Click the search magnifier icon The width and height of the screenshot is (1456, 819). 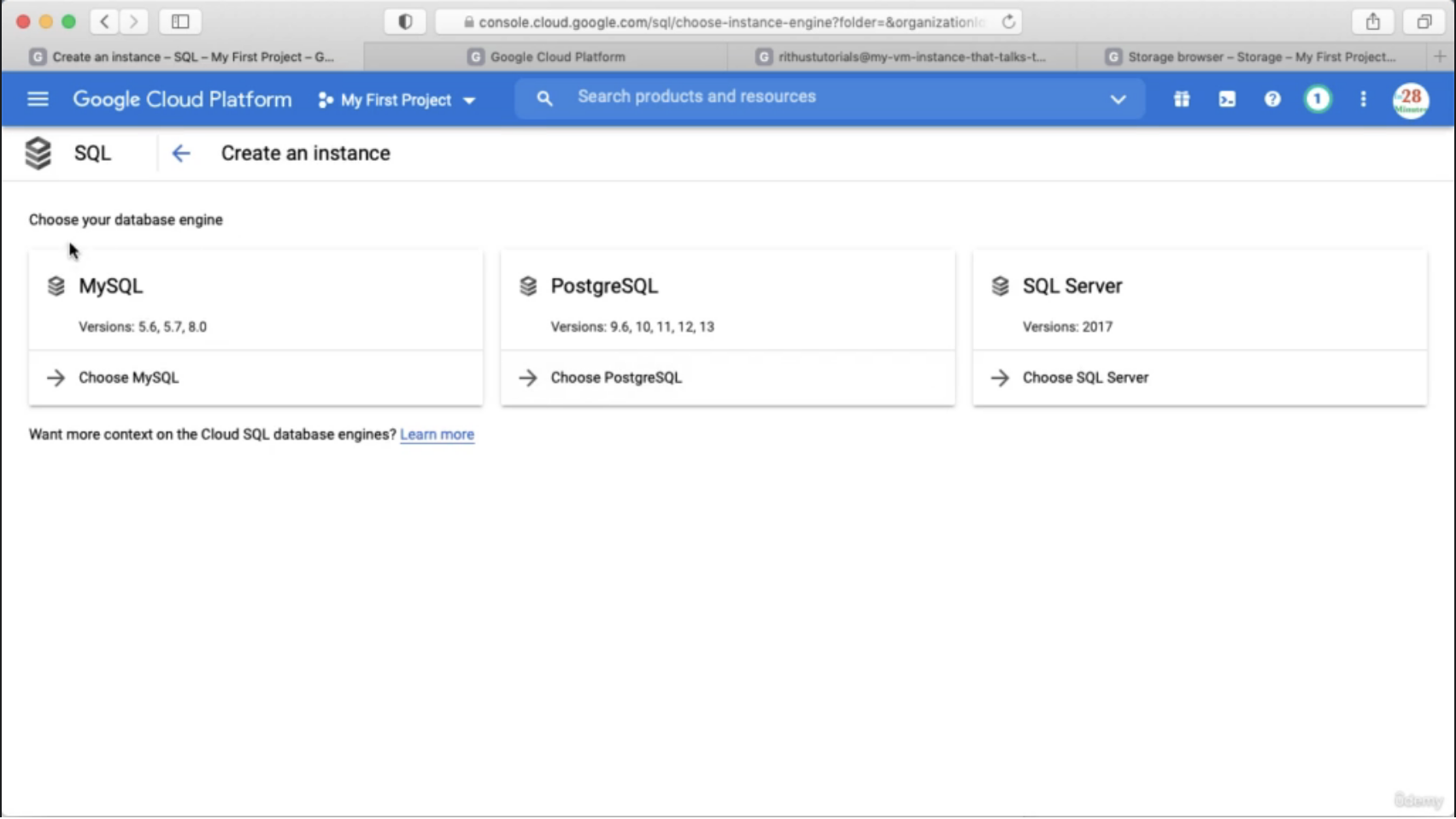(544, 99)
